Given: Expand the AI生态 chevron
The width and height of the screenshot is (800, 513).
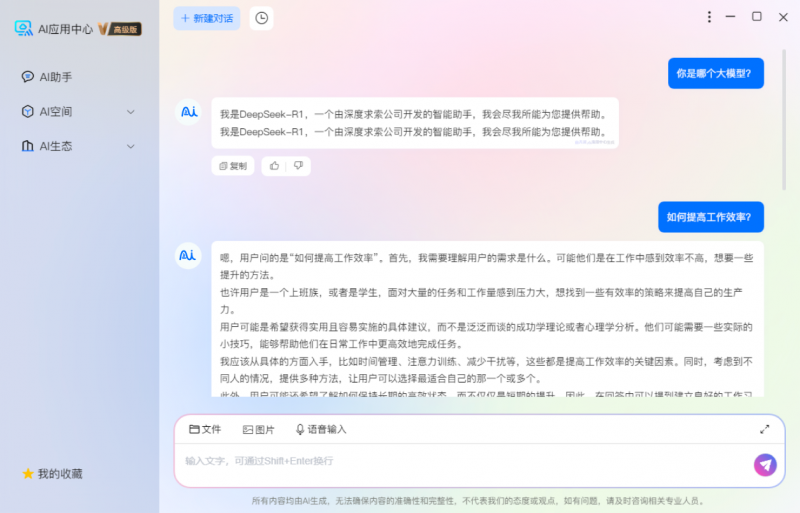Looking at the screenshot, I should point(131,146).
